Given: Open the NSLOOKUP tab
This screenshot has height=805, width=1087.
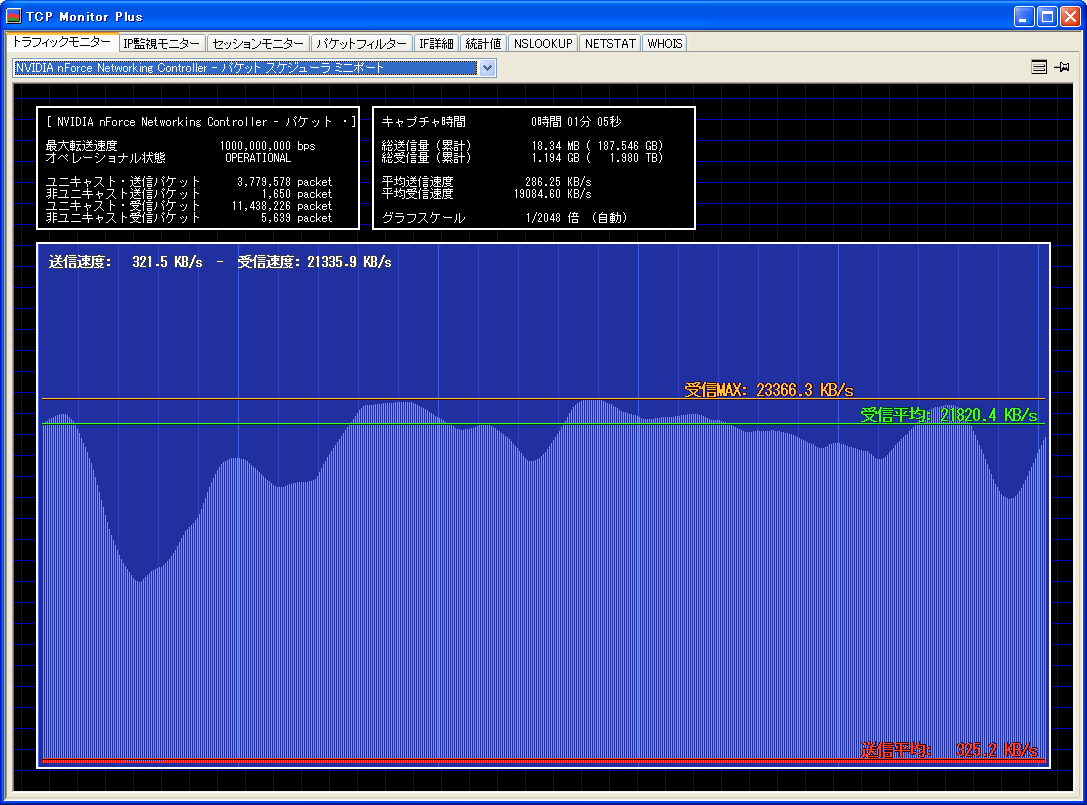Looking at the screenshot, I should click(543, 43).
